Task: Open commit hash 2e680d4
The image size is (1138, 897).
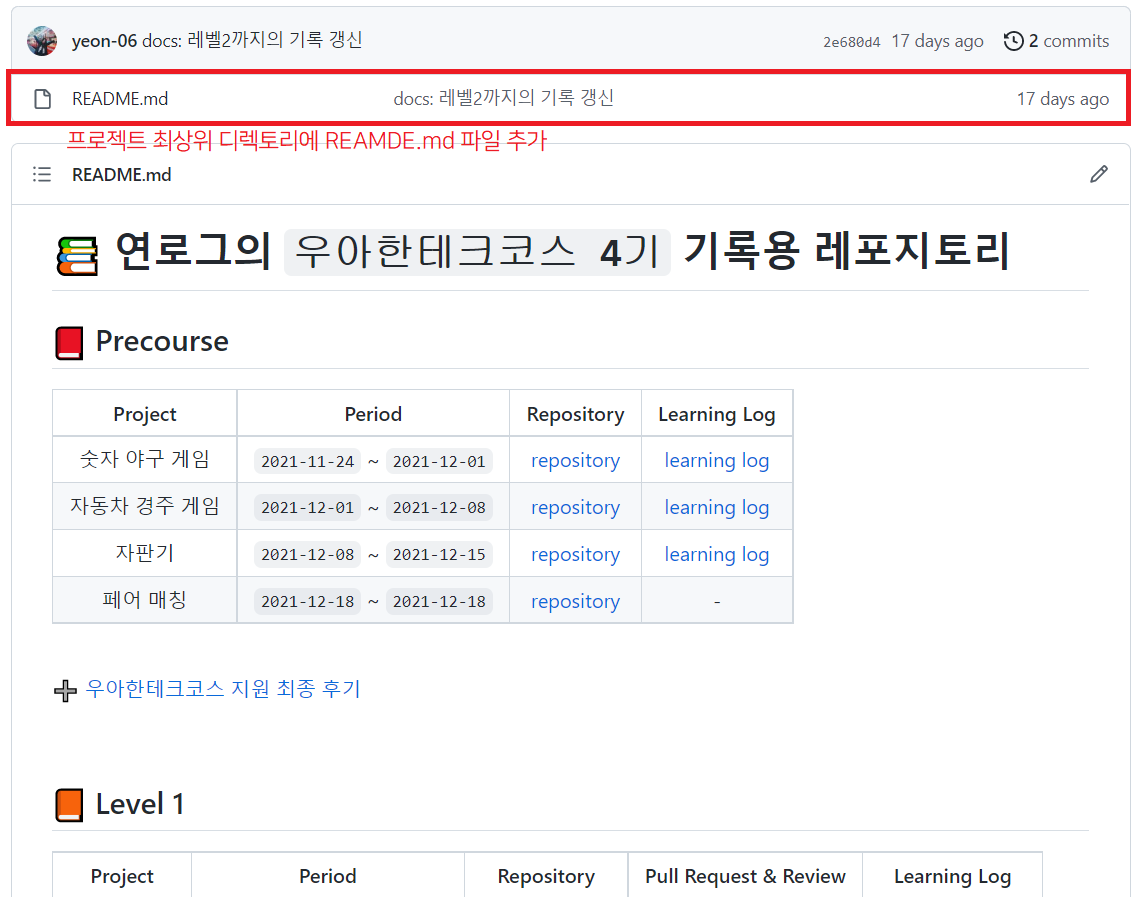Action: 851,42
